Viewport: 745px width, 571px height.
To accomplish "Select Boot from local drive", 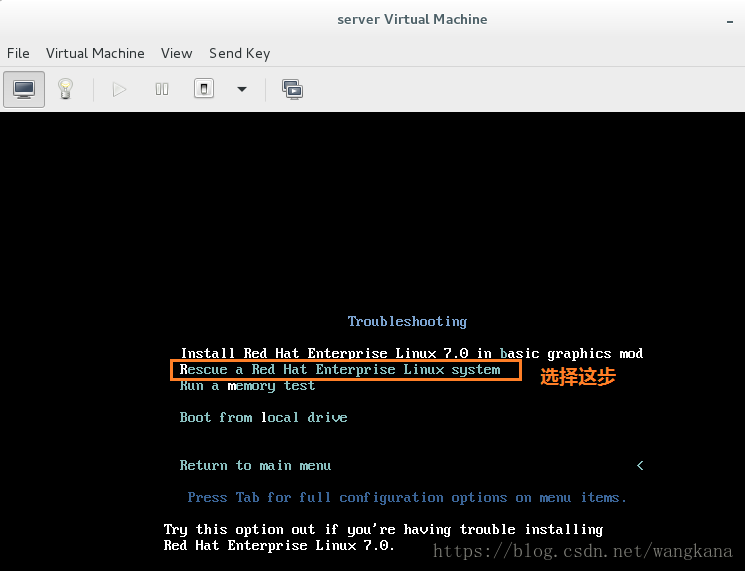I will pos(263,418).
